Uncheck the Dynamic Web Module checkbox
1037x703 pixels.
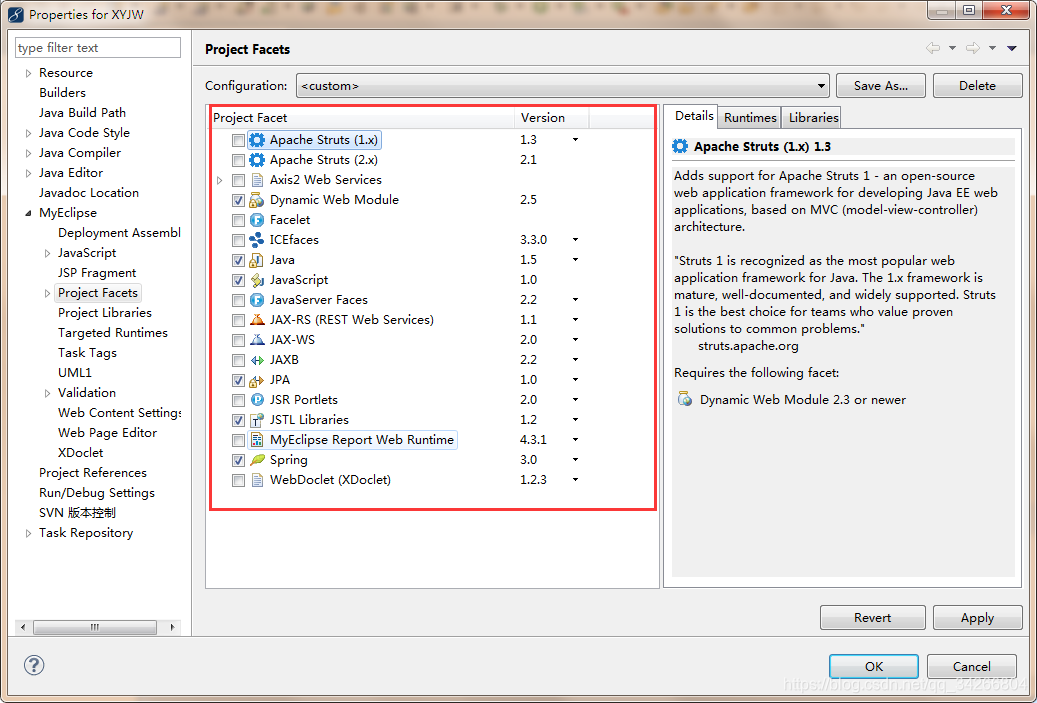(238, 200)
